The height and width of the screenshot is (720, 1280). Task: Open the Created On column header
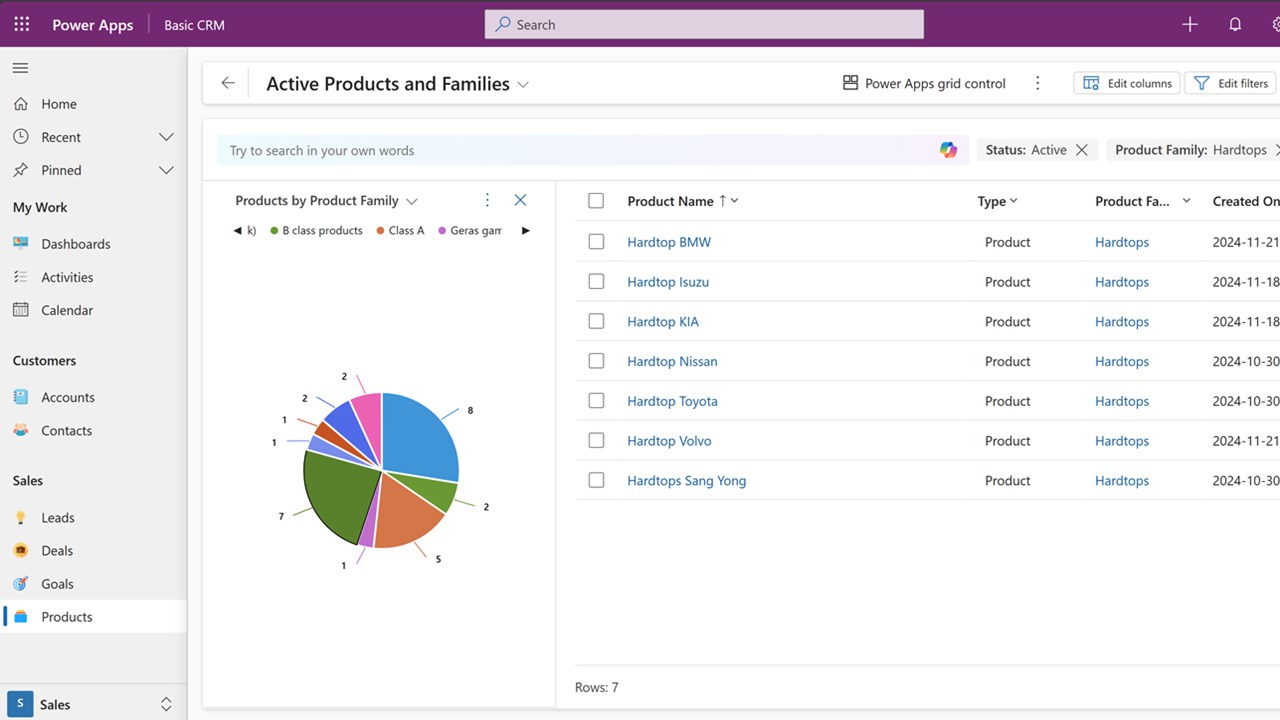1245,201
